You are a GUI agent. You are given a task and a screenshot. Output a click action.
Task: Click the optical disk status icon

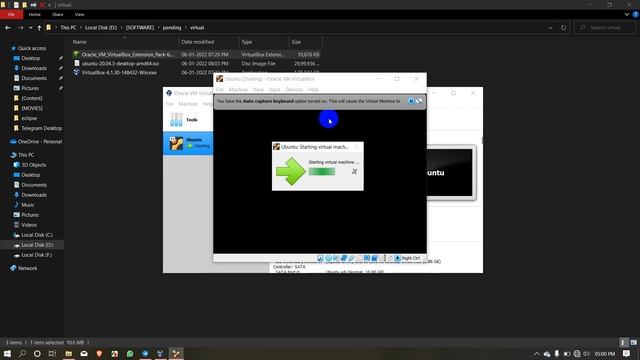328,258
